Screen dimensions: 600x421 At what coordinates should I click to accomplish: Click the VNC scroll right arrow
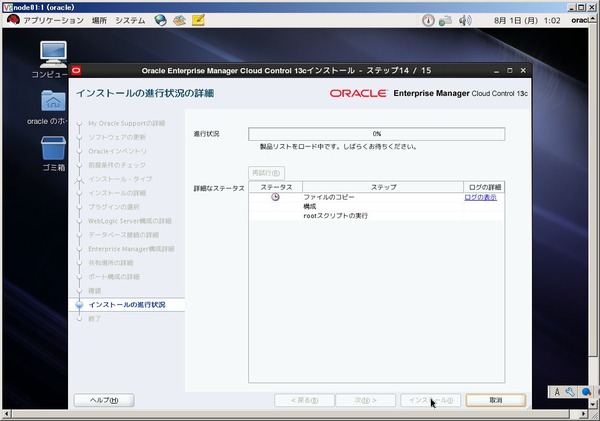[x=583, y=414]
